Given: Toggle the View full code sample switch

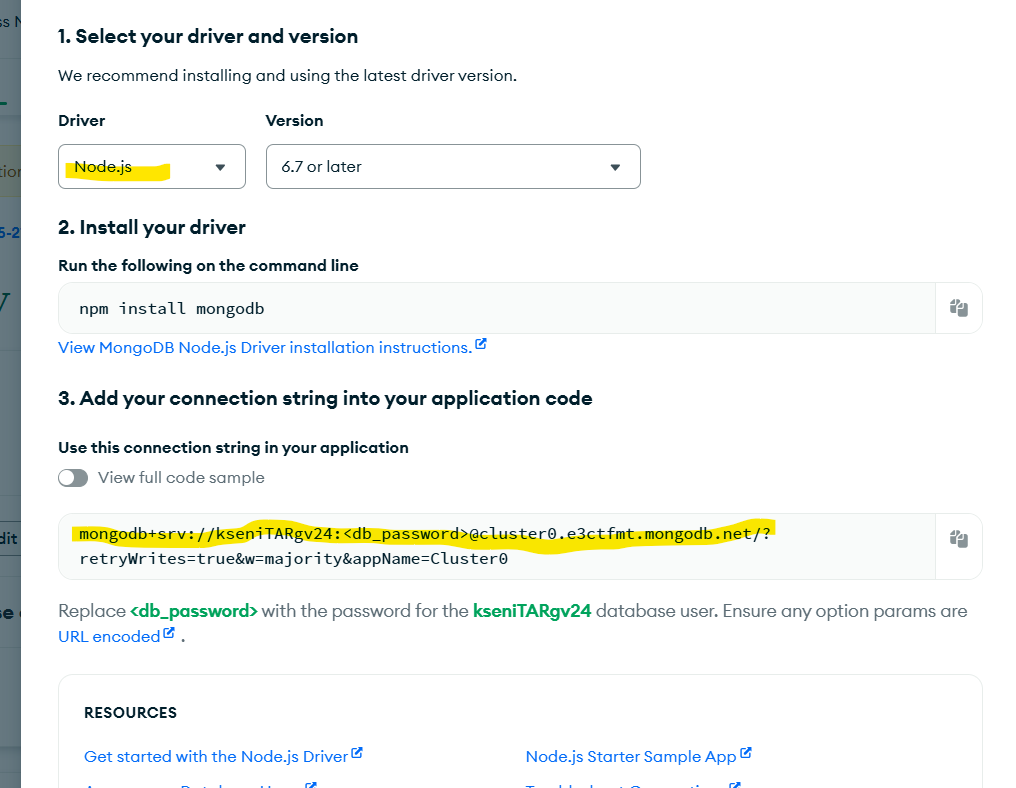Looking at the screenshot, I should coord(73,478).
